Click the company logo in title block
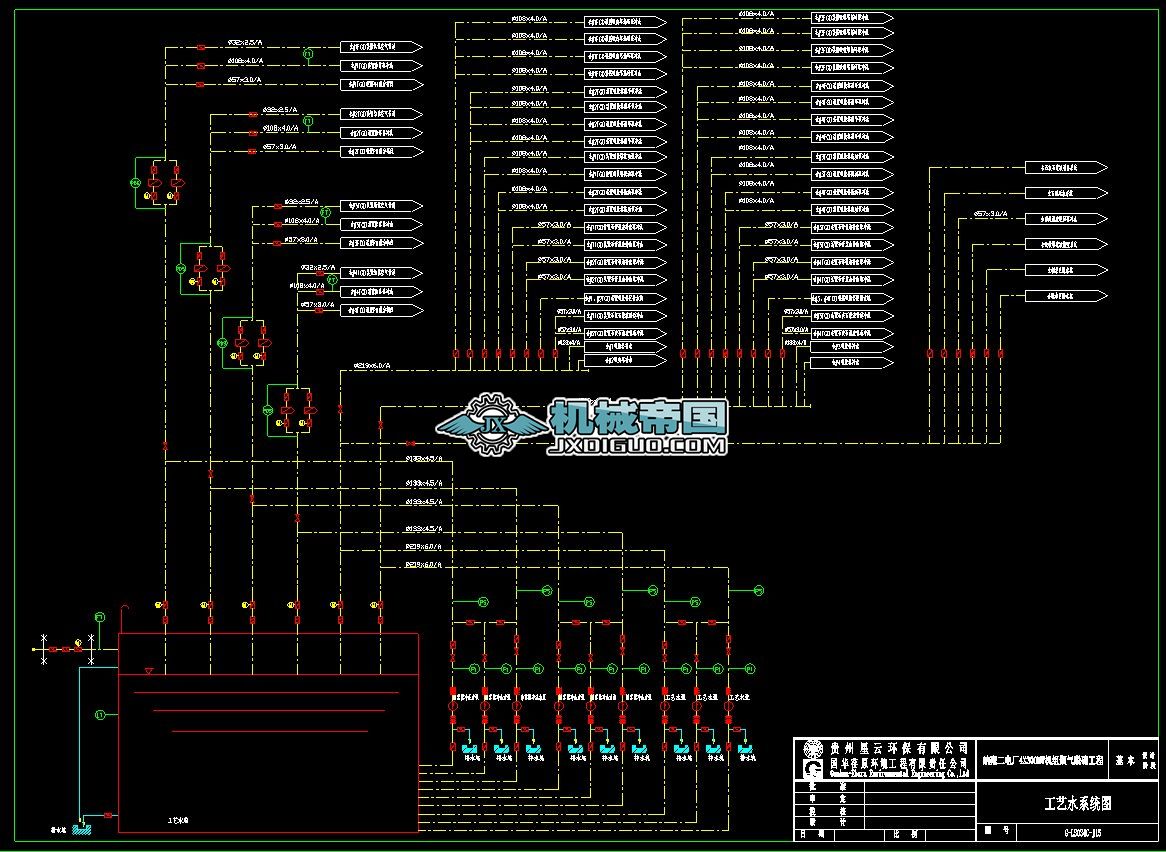Screen dimensions: 1166x852 pos(813,759)
